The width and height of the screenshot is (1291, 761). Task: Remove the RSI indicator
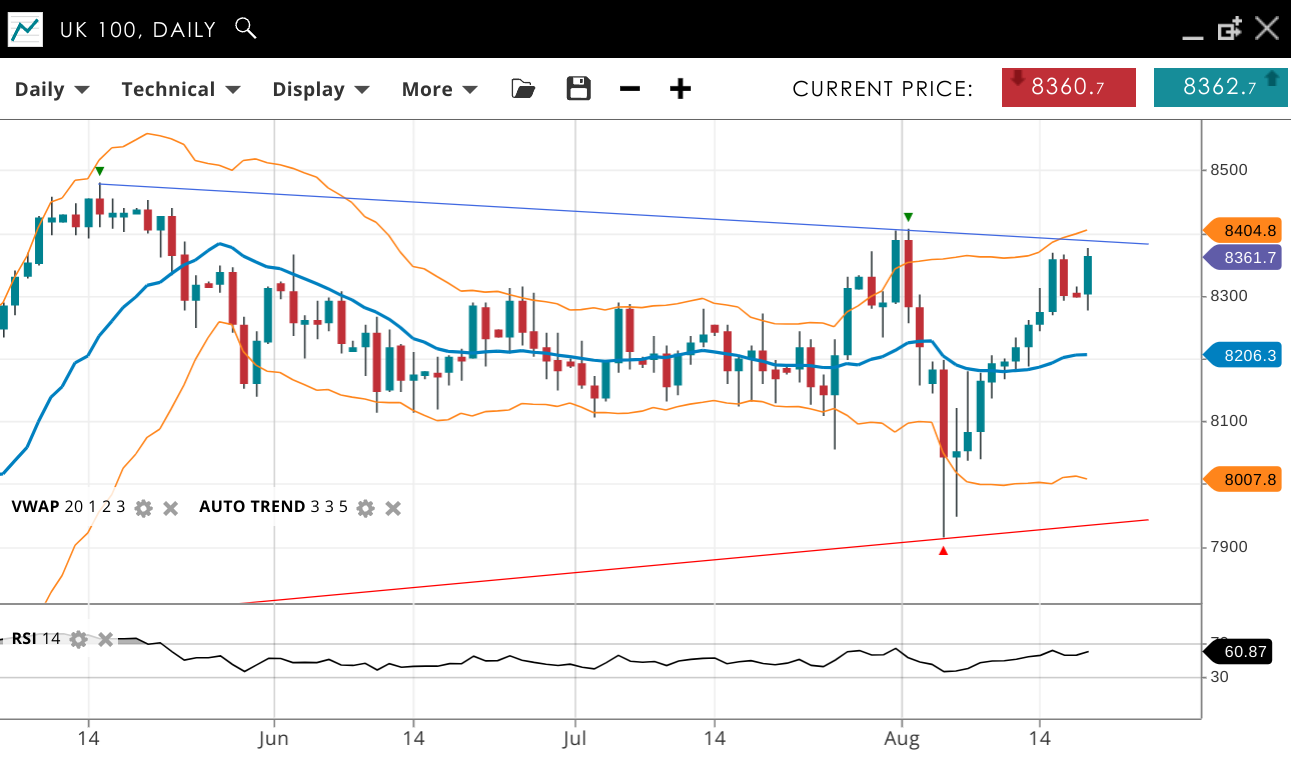point(105,639)
